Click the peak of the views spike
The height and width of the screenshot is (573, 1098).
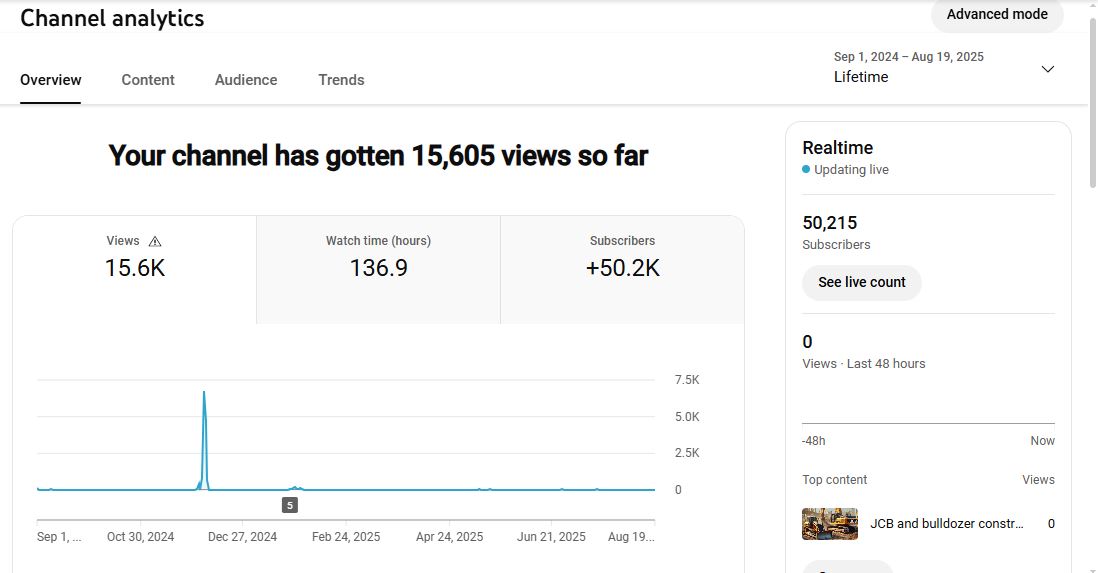[204, 393]
